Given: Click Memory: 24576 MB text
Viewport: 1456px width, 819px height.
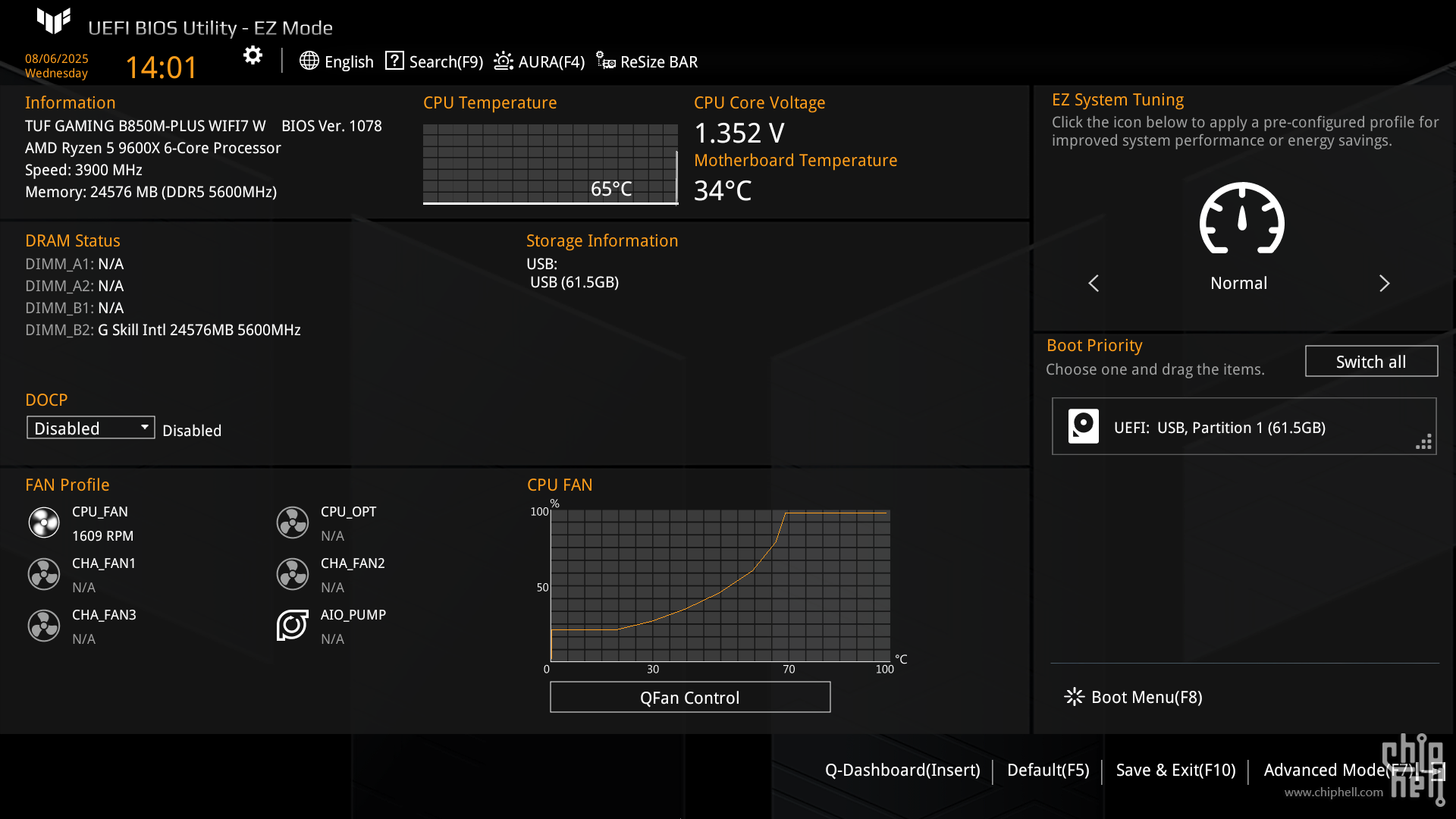Looking at the screenshot, I should pos(151,193).
